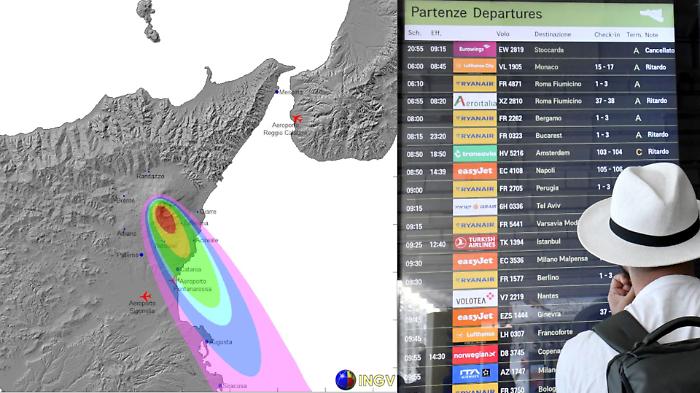
Task: Click the Milano Malpensa destination
Action: [x=562, y=259]
